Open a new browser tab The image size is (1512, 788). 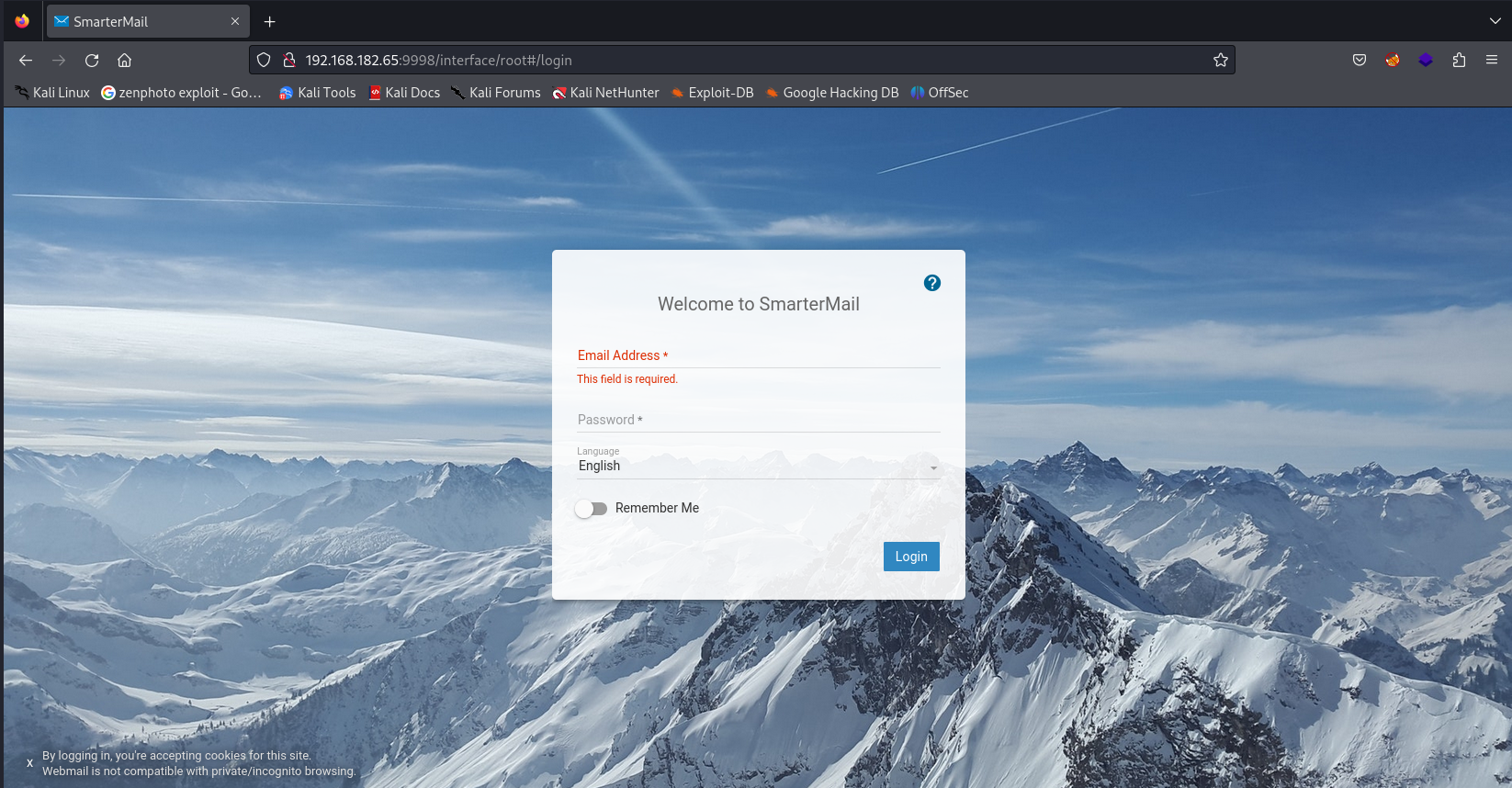(269, 22)
